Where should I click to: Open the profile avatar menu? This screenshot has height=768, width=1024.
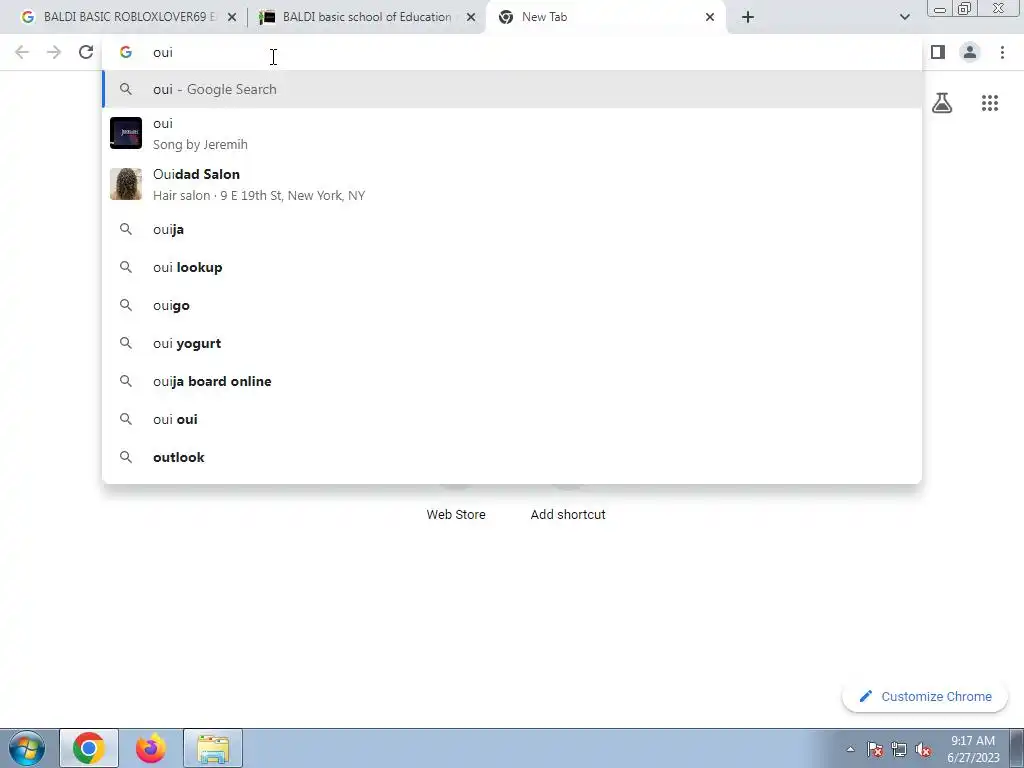coord(970,52)
